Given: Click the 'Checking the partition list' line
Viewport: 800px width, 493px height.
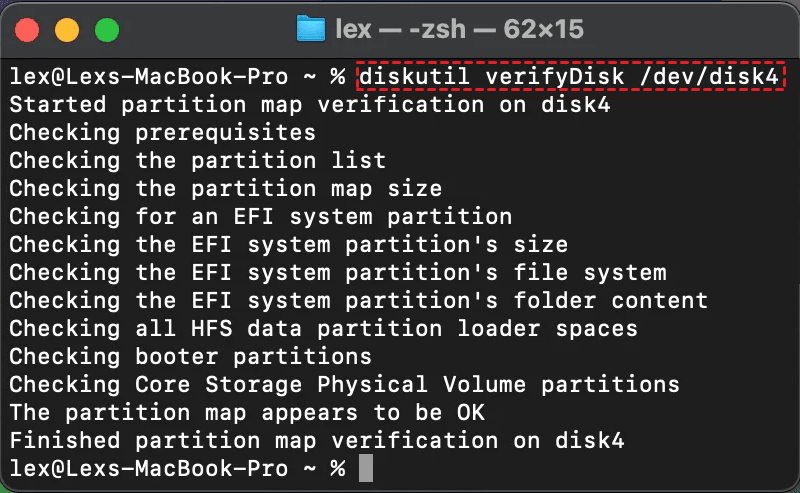Looking at the screenshot, I should (x=197, y=160).
